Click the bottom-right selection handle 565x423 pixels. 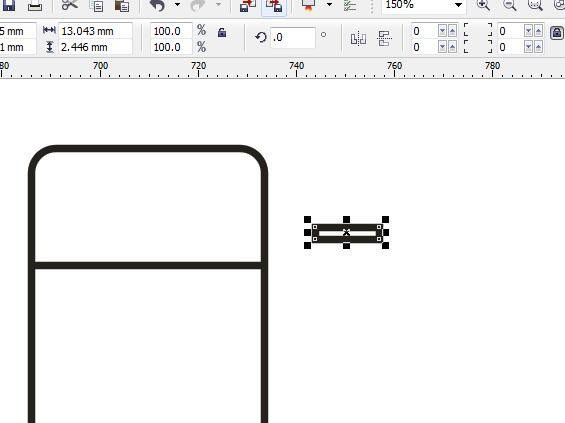(x=385, y=245)
